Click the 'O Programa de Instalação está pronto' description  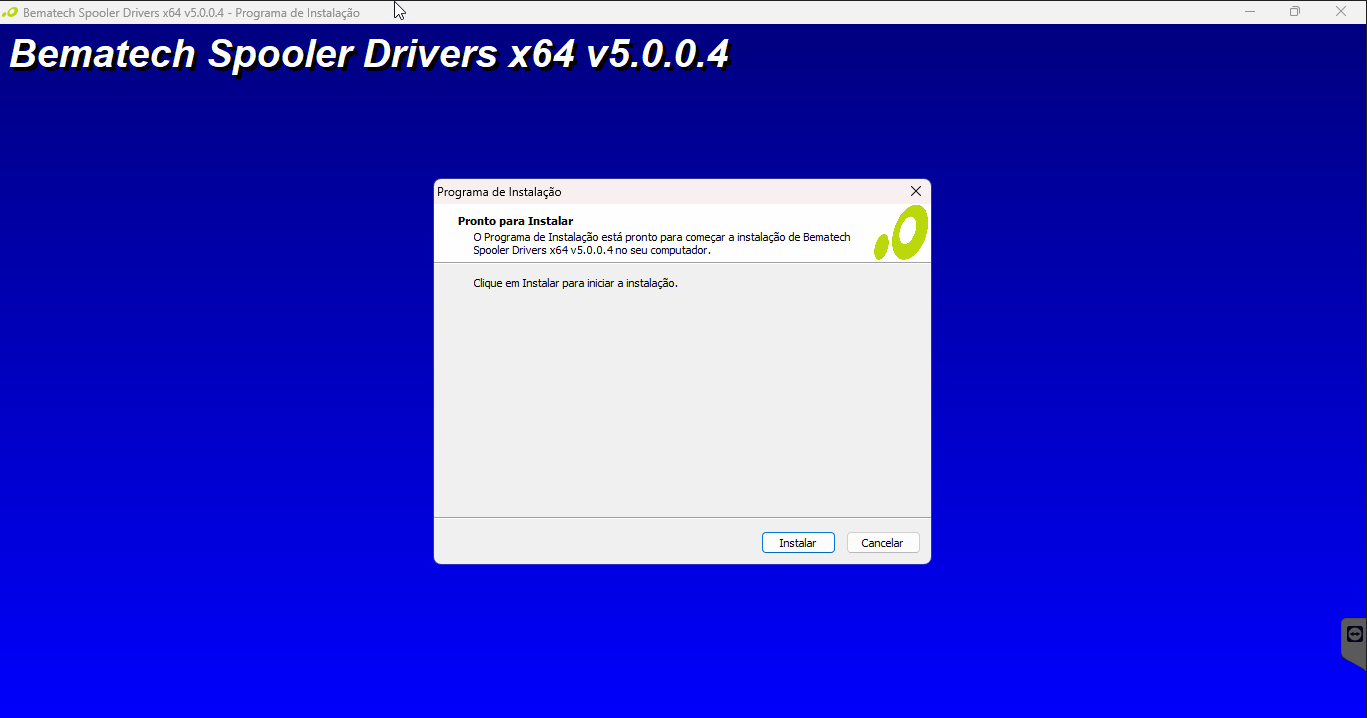[662, 244]
